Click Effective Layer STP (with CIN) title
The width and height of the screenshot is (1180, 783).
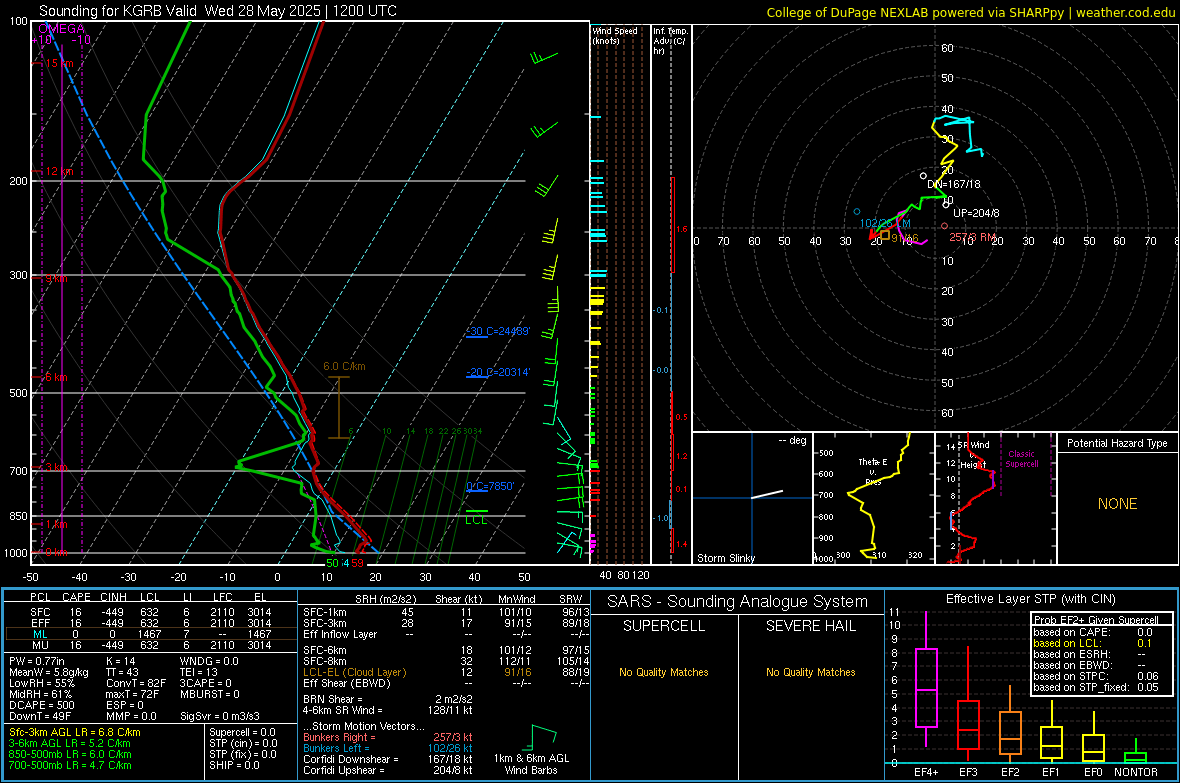[x=1030, y=599]
